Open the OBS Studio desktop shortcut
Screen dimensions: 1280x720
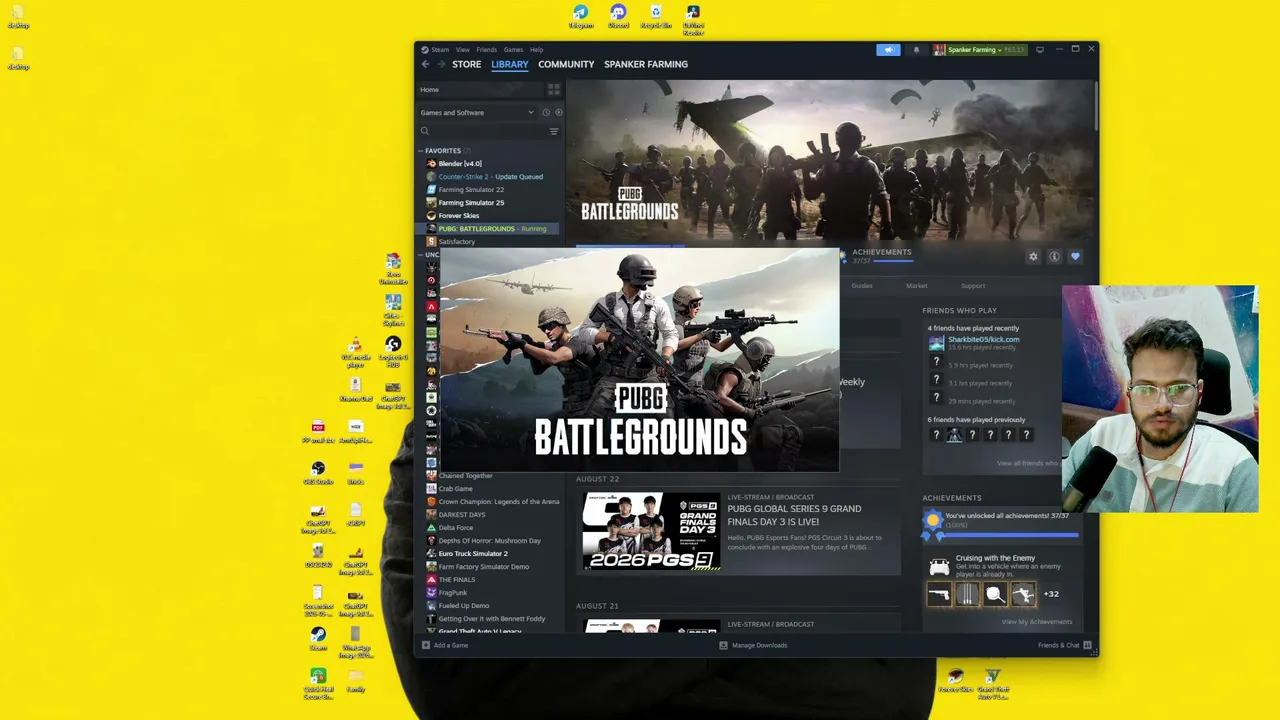(318, 473)
